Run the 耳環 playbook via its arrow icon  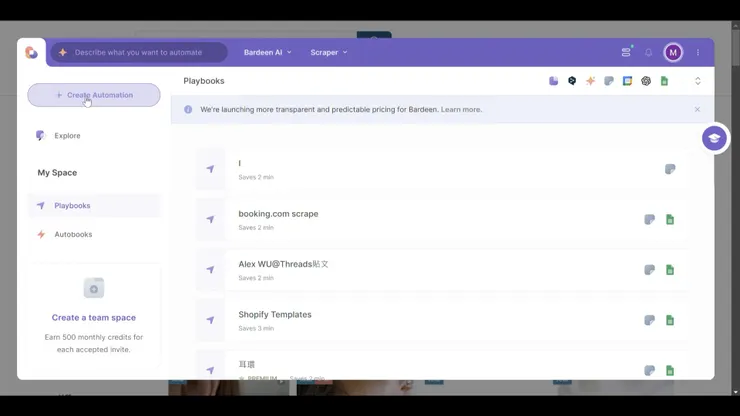210,370
